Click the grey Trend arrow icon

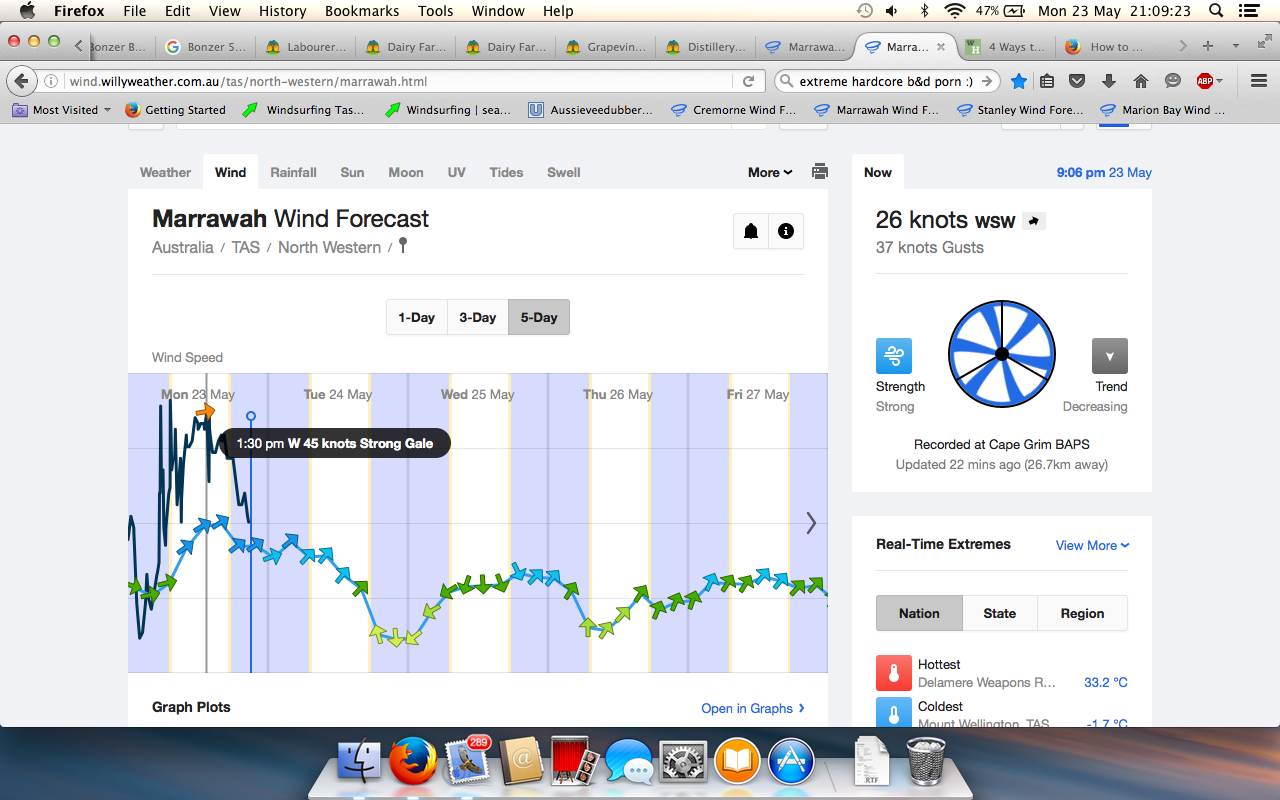(x=1110, y=356)
